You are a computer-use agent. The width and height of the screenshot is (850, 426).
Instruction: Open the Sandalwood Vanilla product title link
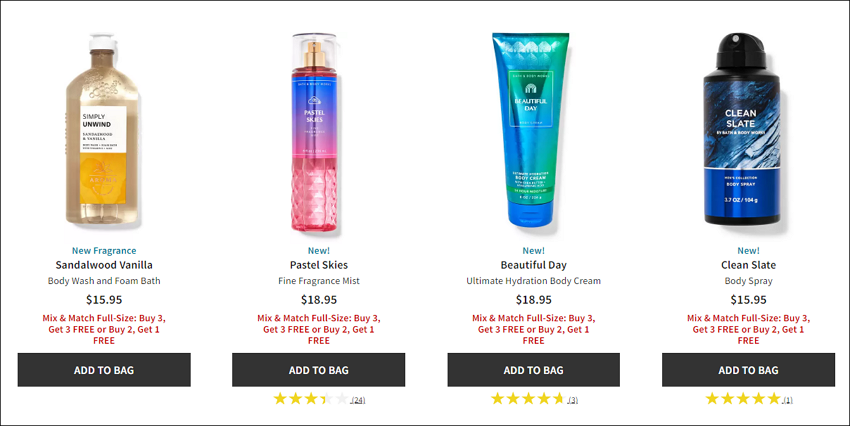pos(104,265)
